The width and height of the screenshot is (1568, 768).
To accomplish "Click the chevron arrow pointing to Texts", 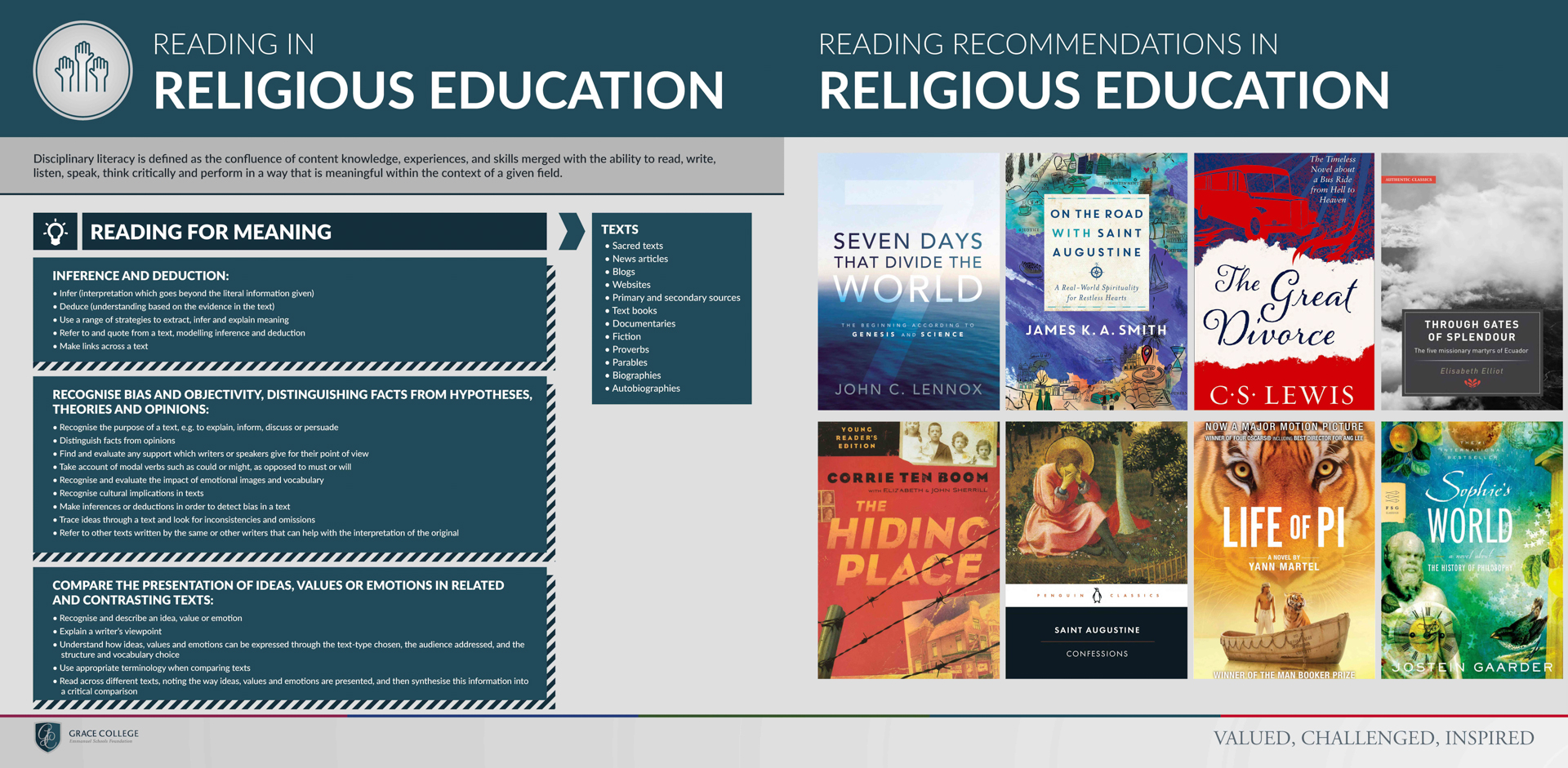I will (x=572, y=232).
